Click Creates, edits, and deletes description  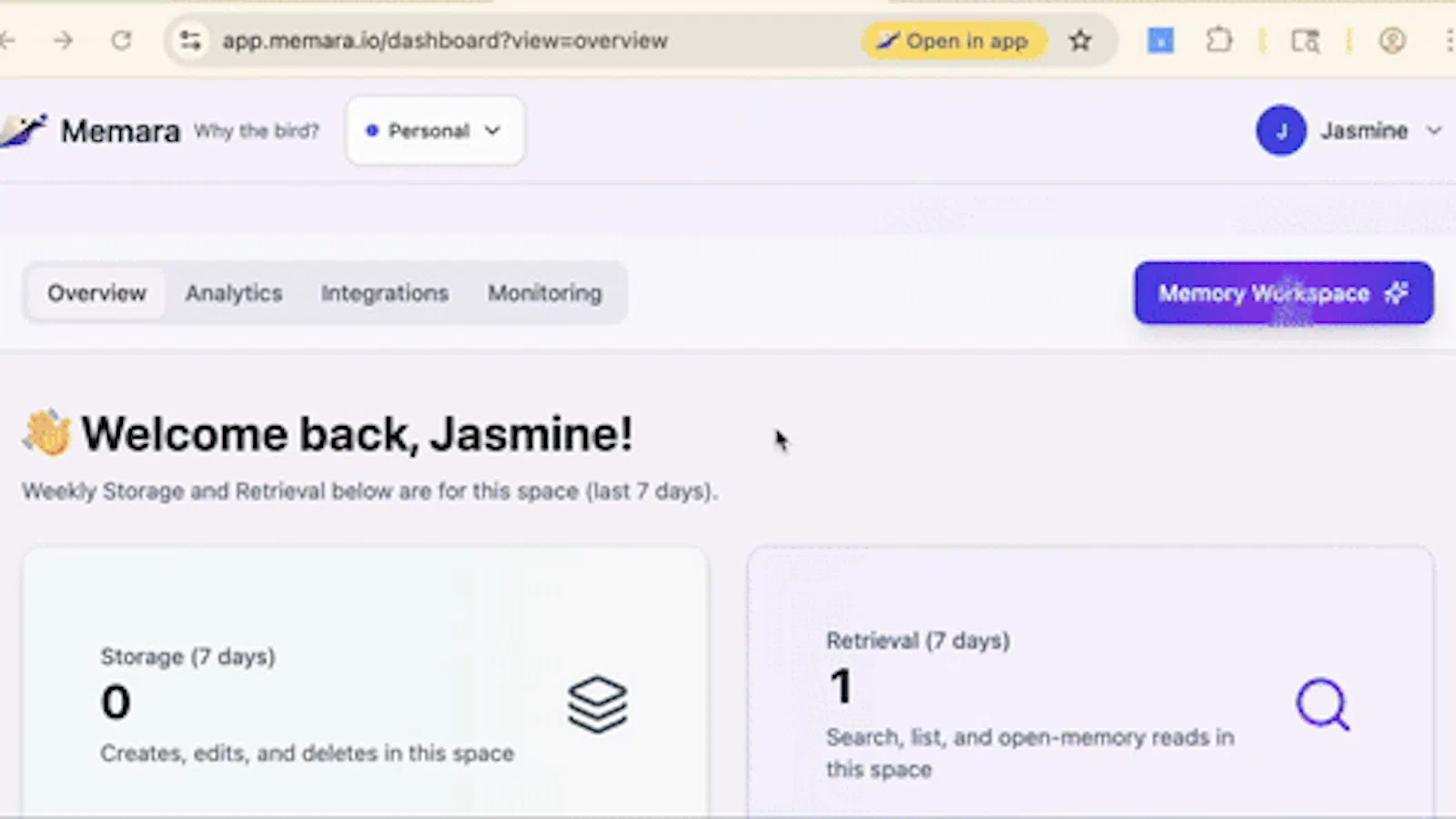pyautogui.click(x=307, y=753)
